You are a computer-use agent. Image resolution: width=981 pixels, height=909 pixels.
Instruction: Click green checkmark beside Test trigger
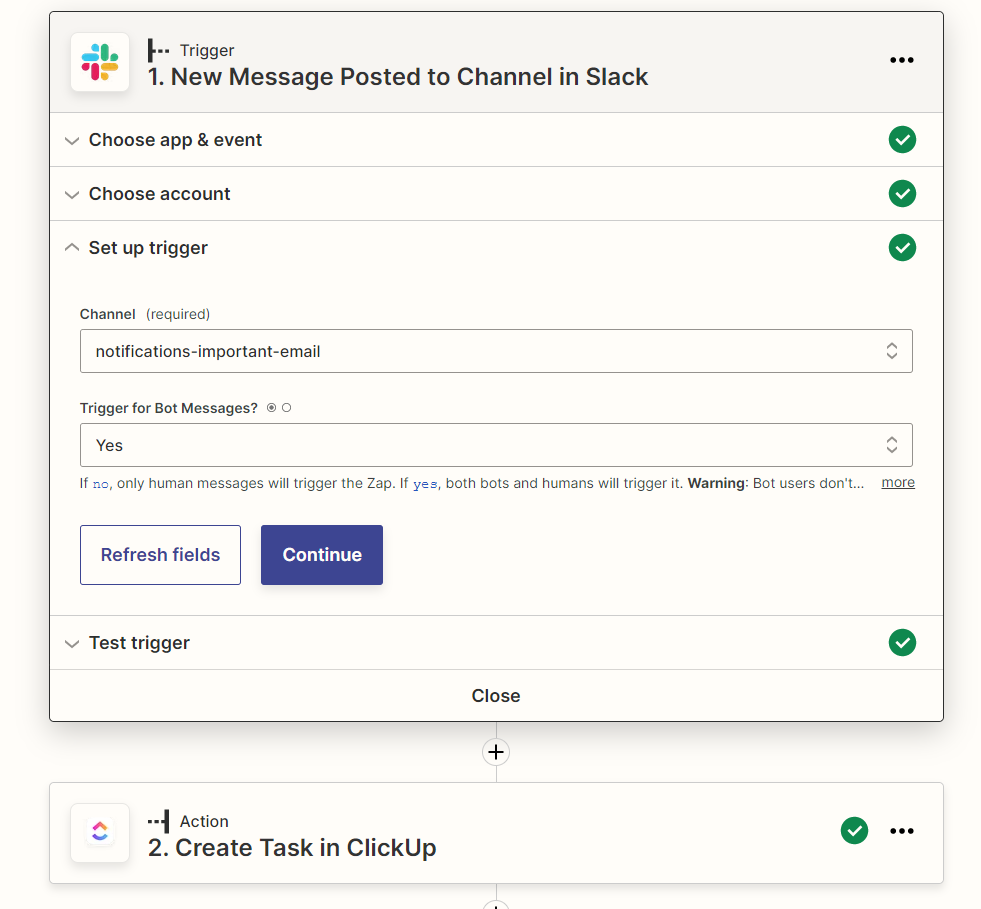(902, 642)
